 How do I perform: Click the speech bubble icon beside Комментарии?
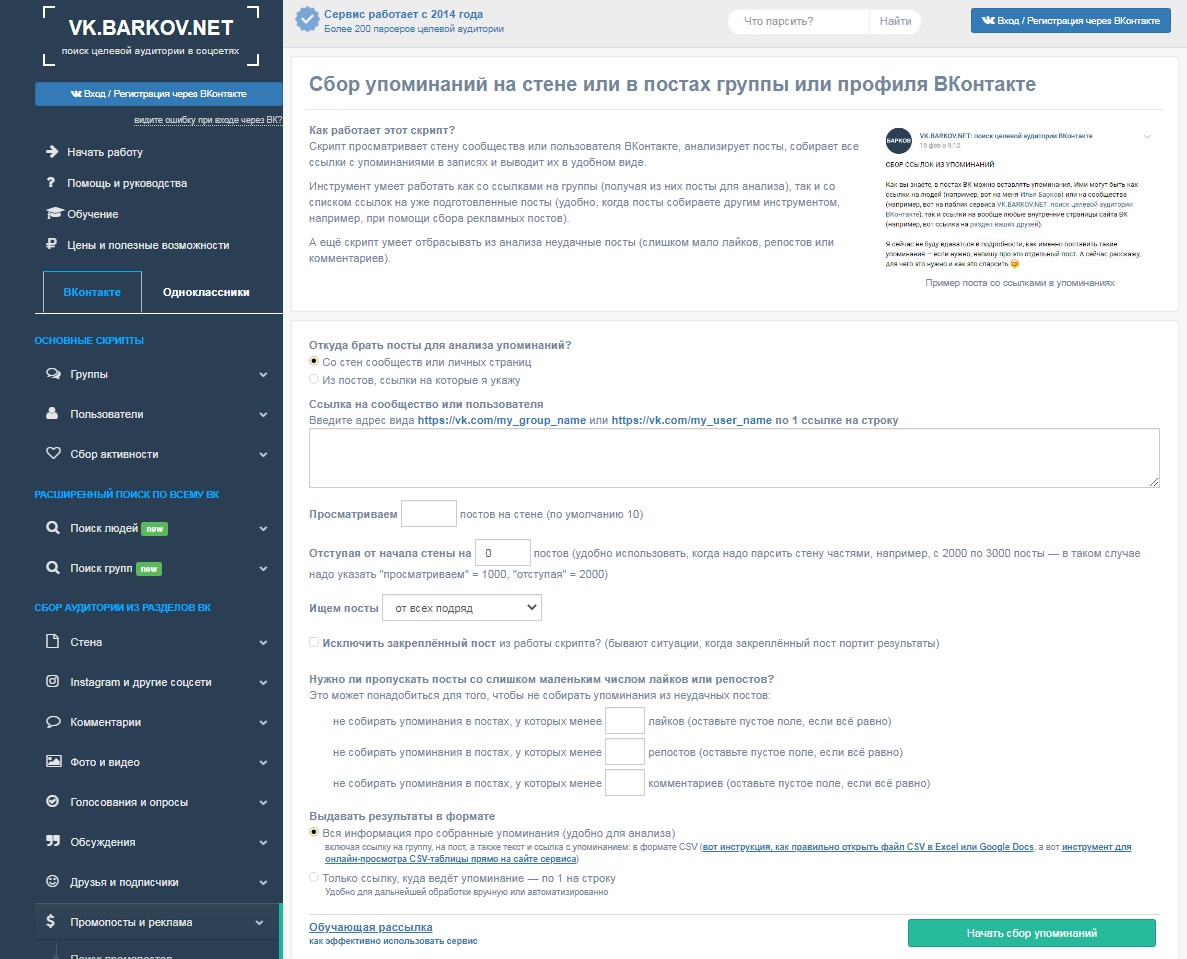point(53,721)
